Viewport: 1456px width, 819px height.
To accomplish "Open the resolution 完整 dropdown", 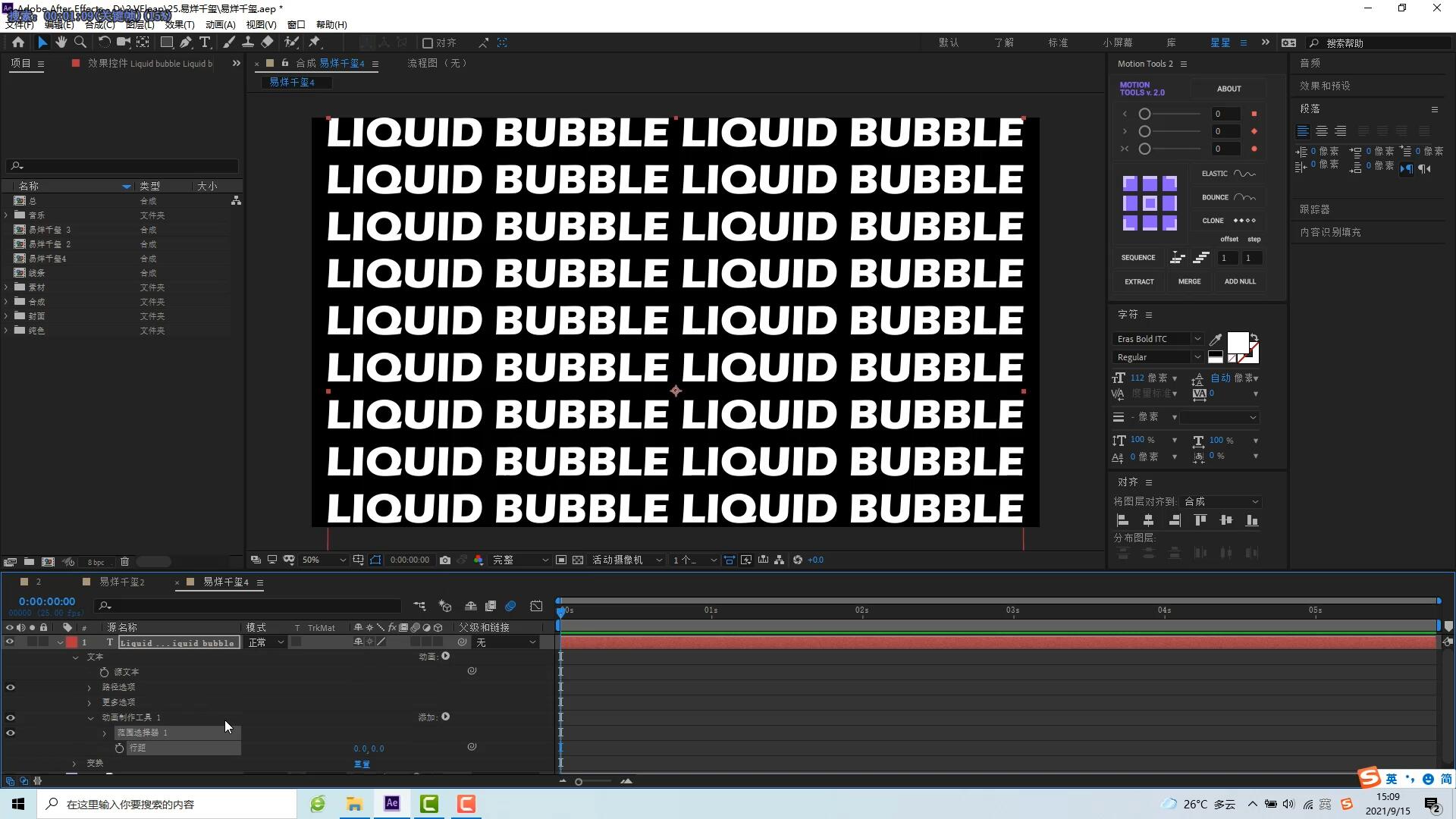I will click(520, 560).
